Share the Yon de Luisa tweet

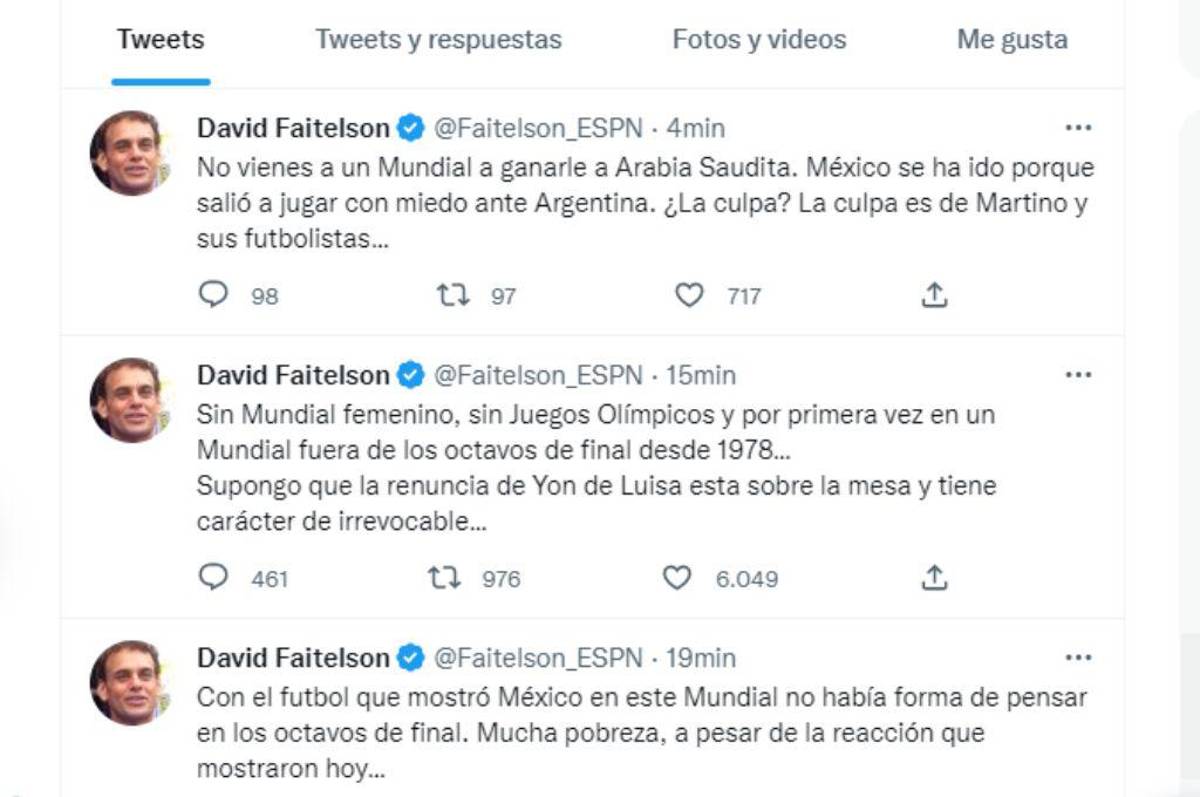tap(933, 578)
